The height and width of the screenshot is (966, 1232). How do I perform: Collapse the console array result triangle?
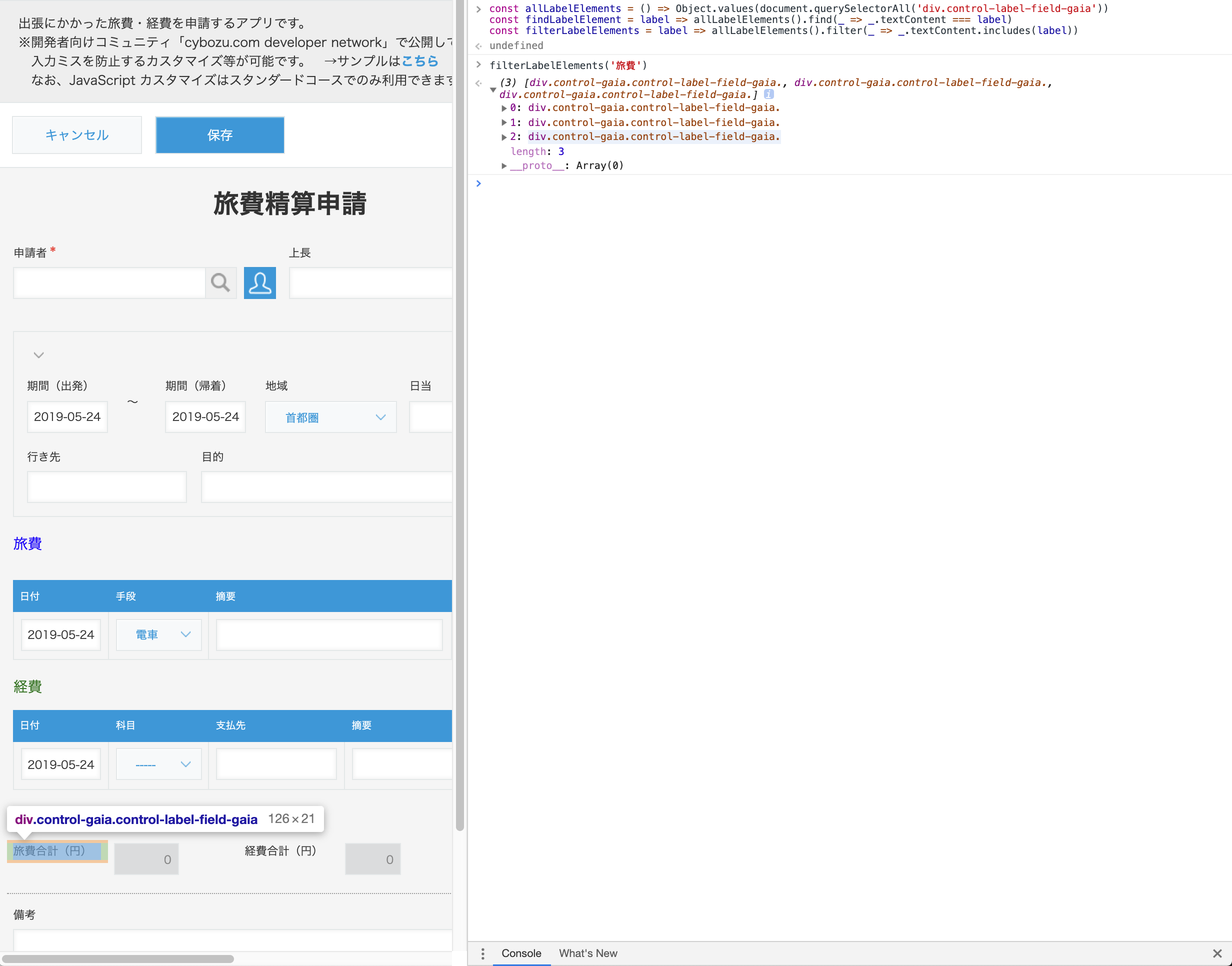tap(492, 89)
